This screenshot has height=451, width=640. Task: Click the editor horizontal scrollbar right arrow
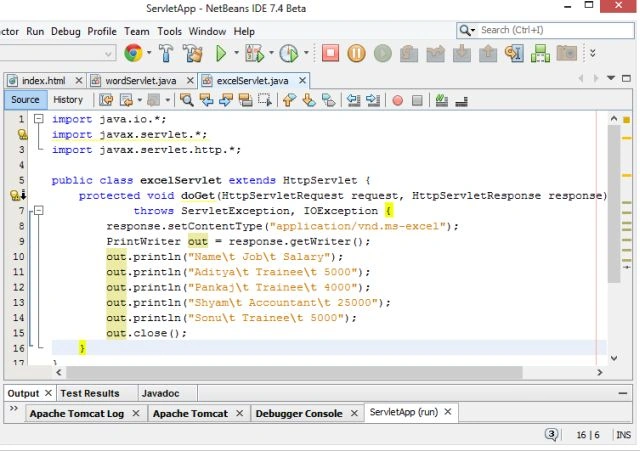(x=600, y=372)
